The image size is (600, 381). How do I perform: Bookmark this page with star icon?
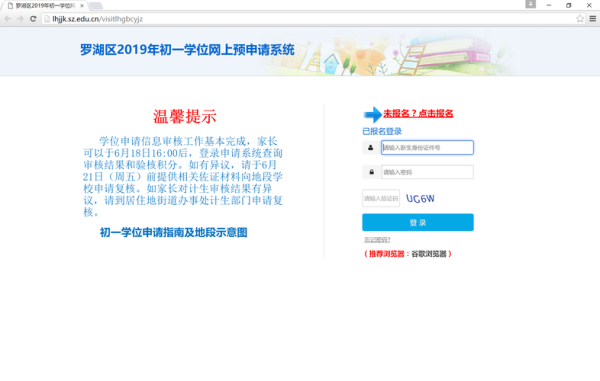click(x=580, y=18)
